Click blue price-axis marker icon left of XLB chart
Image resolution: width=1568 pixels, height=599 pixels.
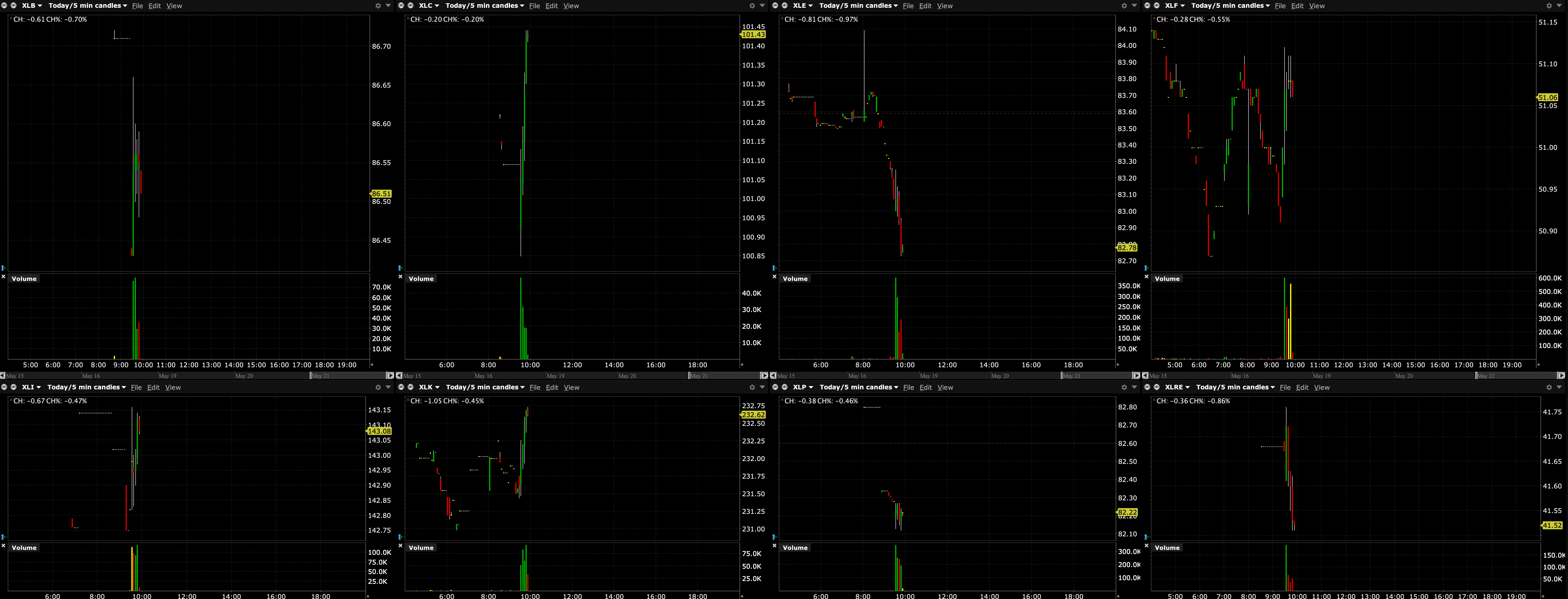click(3, 268)
